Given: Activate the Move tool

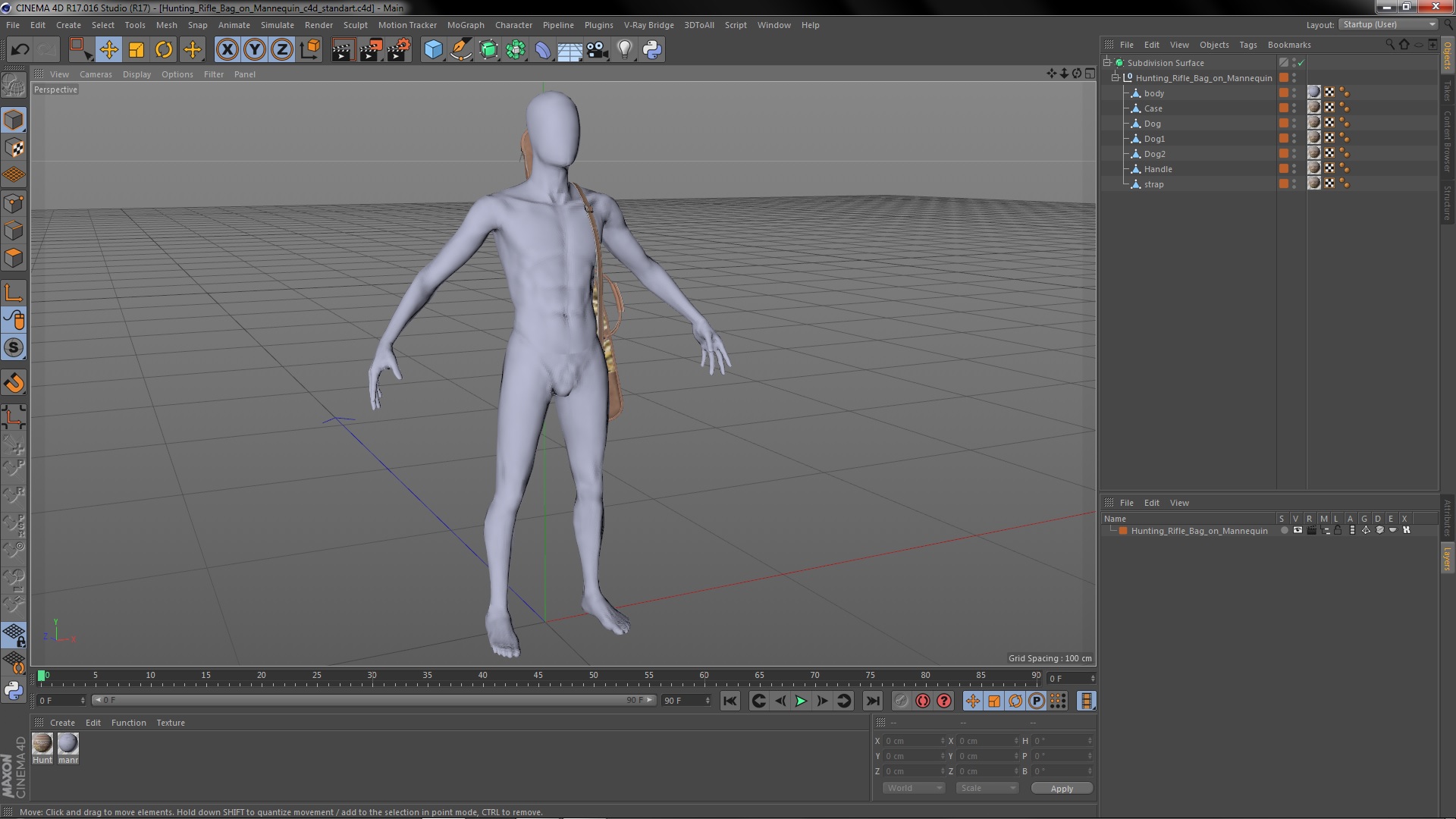Looking at the screenshot, I should pos(108,50).
